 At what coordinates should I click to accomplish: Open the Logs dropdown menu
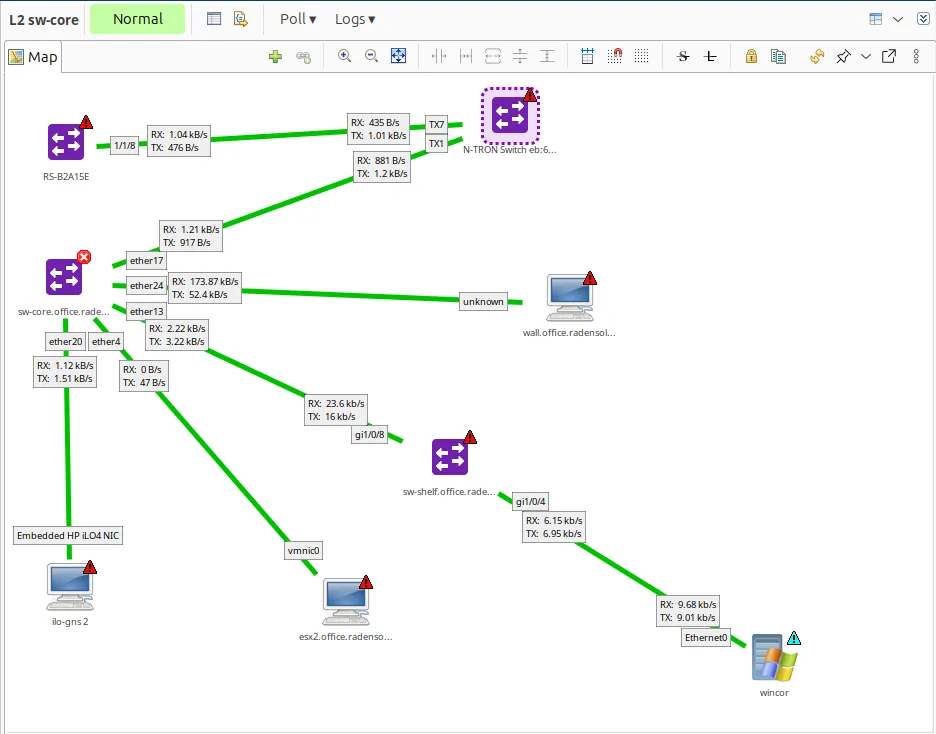pos(354,19)
